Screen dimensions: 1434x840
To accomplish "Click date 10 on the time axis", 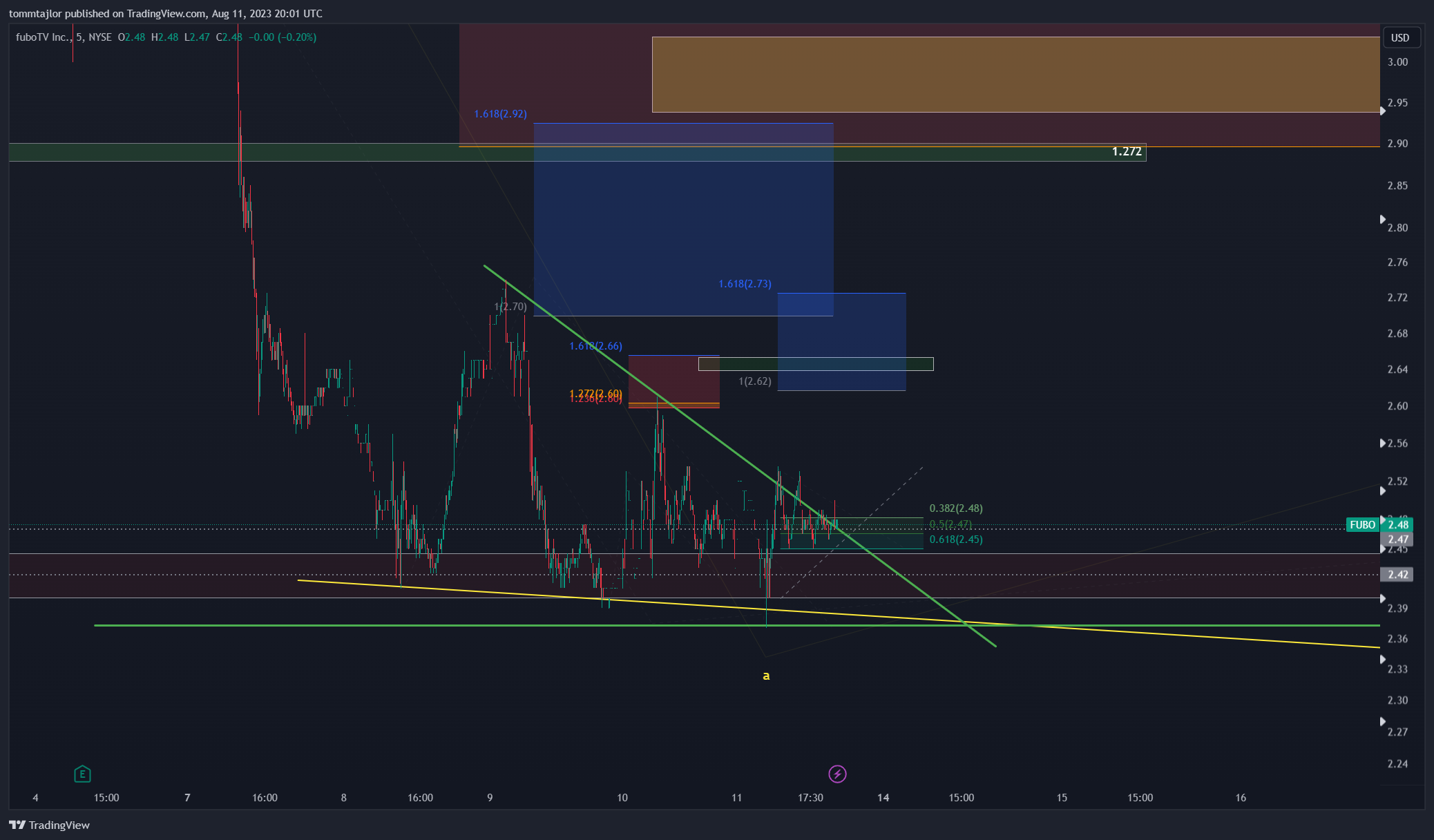I will tap(622, 798).
